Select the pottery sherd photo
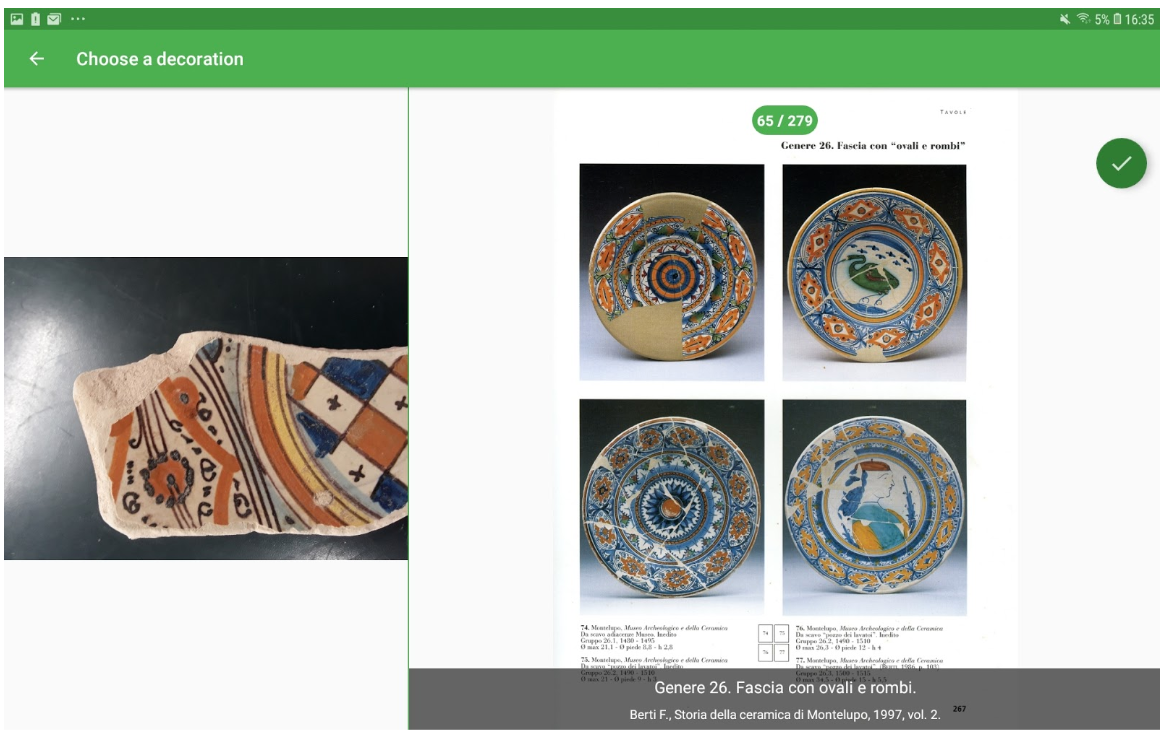Viewport: 1164px width, 742px height. [206, 409]
